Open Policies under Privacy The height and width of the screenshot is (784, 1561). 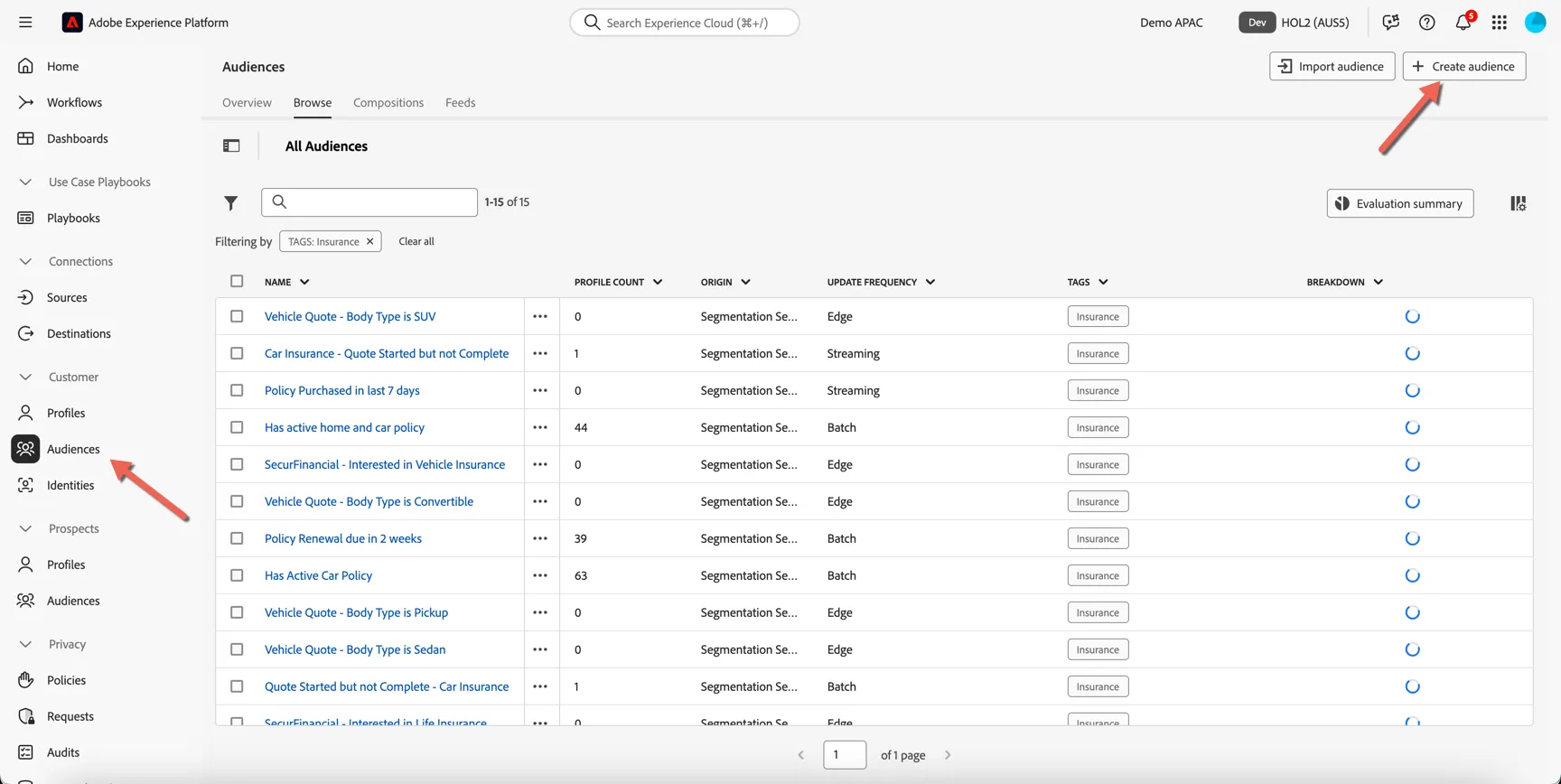pyautogui.click(x=66, y=680)
